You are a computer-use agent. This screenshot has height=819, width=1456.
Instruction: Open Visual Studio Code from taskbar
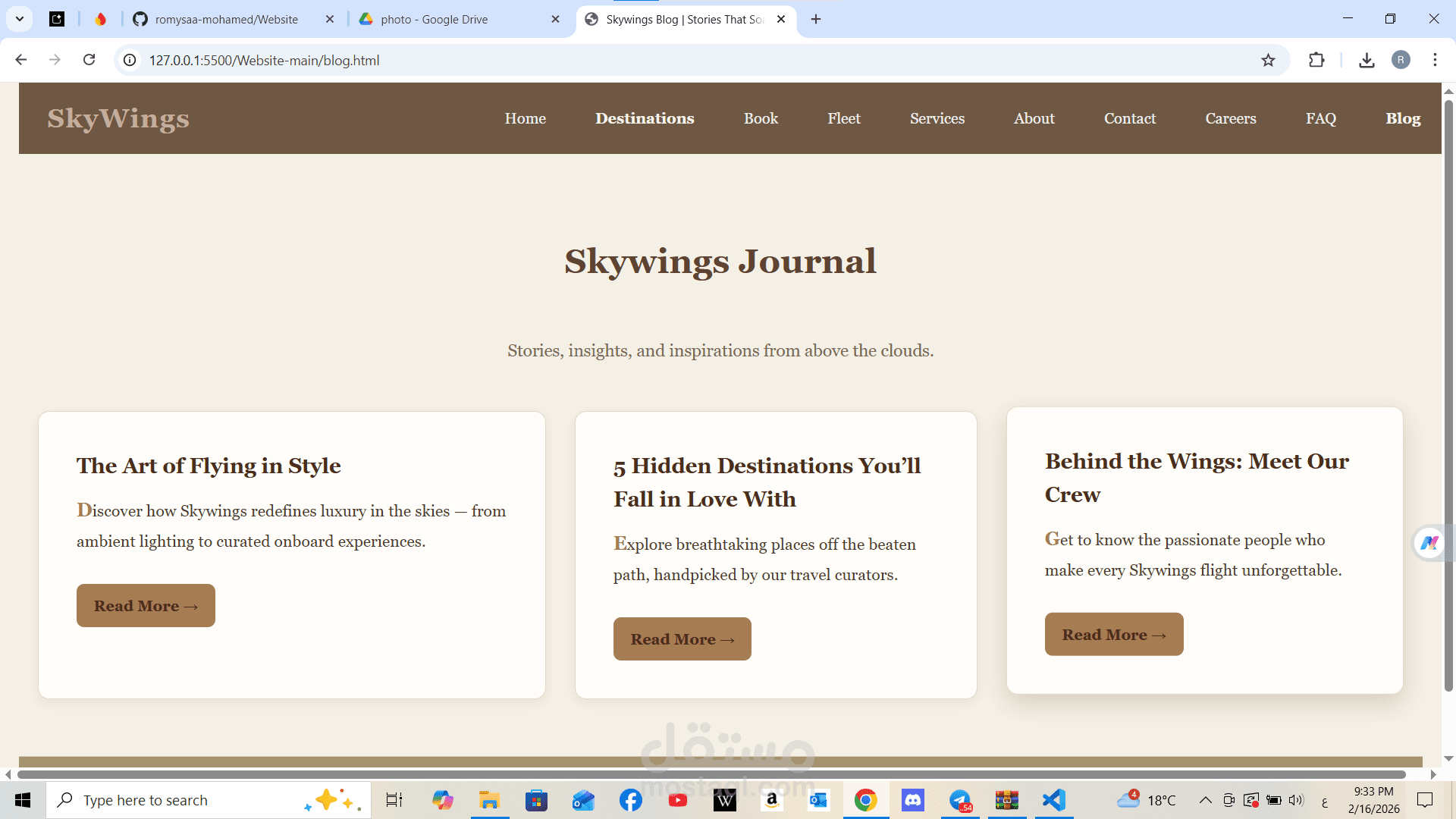pos(1053,800)
